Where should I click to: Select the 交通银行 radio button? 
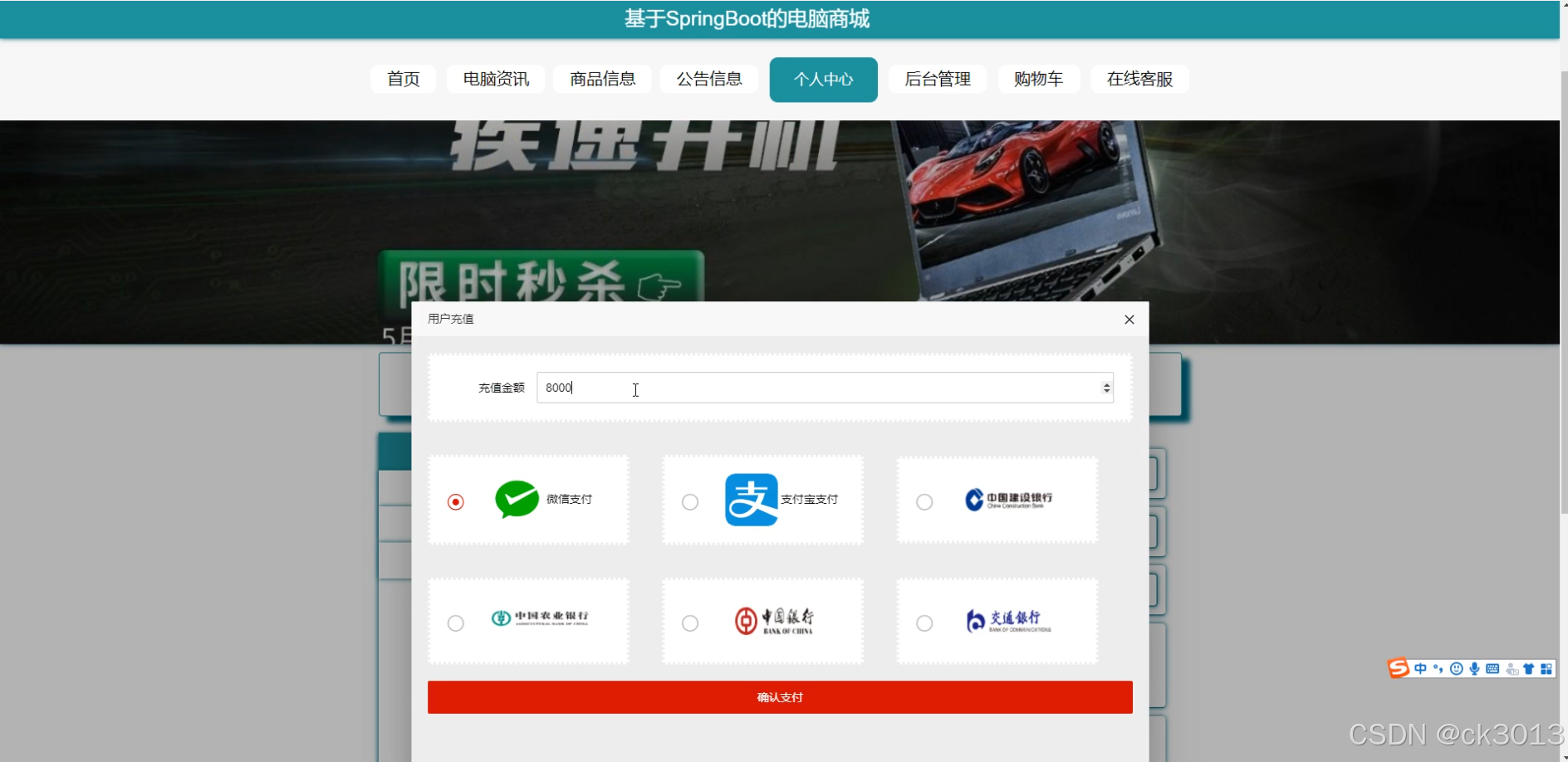(x=924, y=623)
